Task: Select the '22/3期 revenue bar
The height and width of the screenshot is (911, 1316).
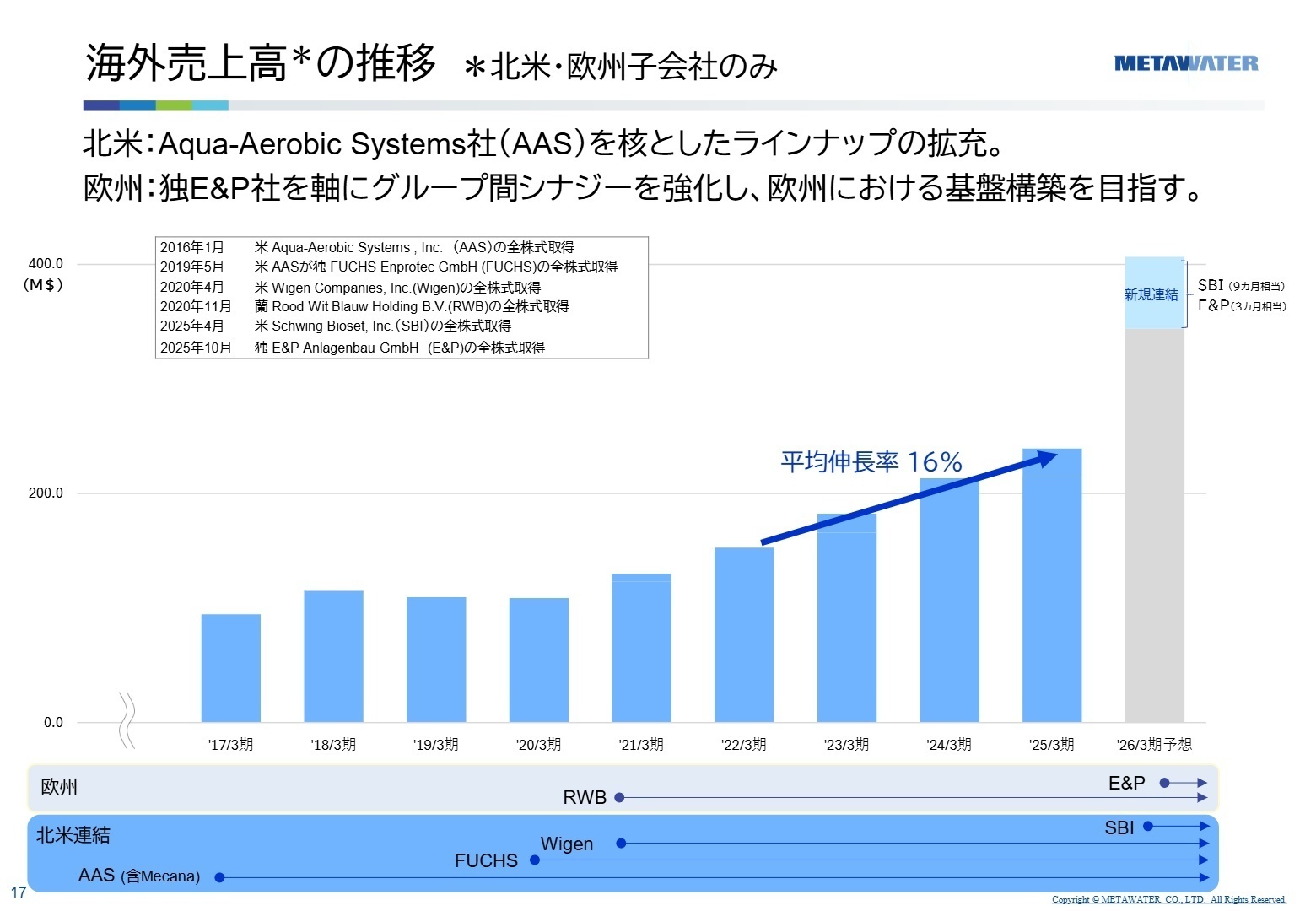Action: click(743, 633)
